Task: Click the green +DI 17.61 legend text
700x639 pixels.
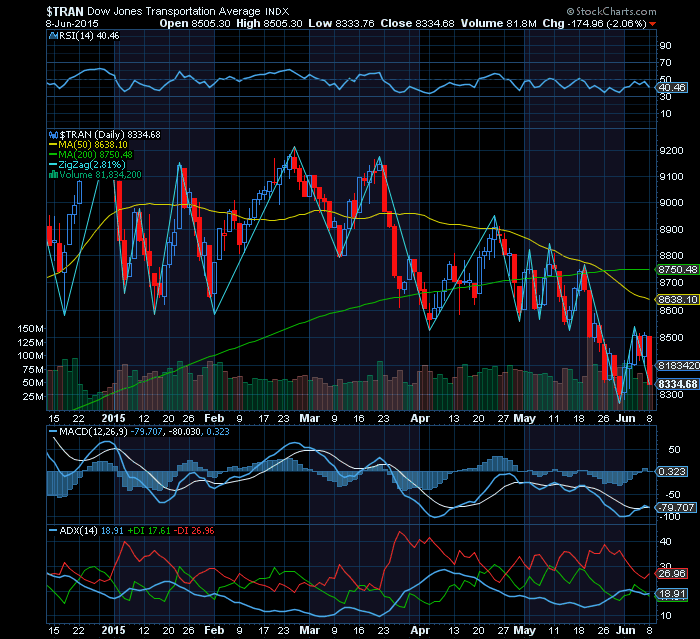Action: [x=149, y=531]
